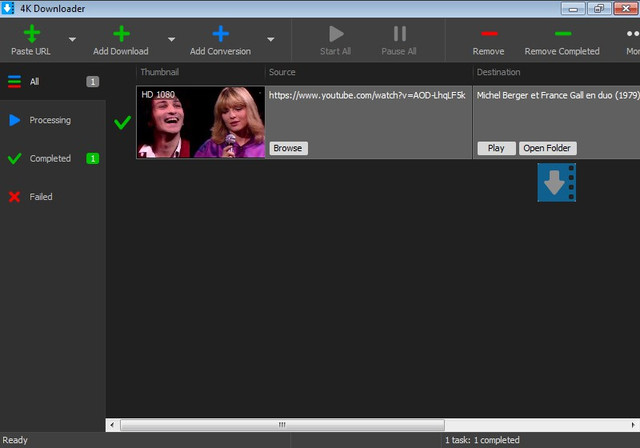Click the Browse button under source URL
The height and width of the screenshot is (448, 640).
(x=288, y=148)
